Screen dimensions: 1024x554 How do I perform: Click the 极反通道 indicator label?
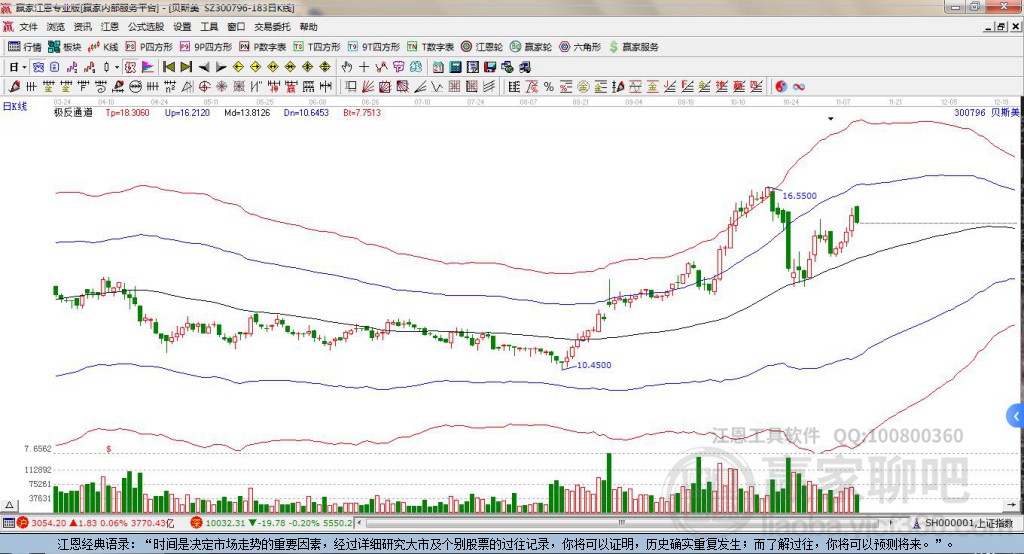tap(73, 112)
